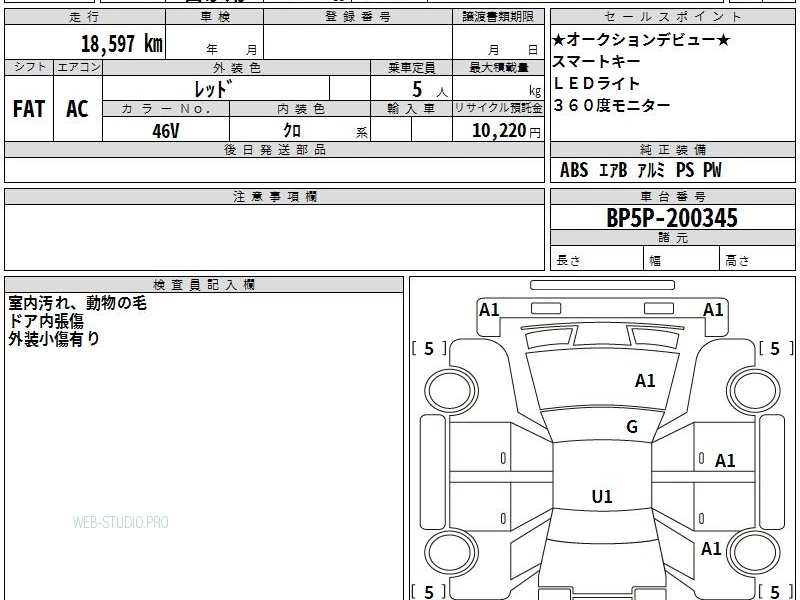This screenshot has height=600, width=800.
Task: Select the セールスポイント header
Action: click(672, 17)
